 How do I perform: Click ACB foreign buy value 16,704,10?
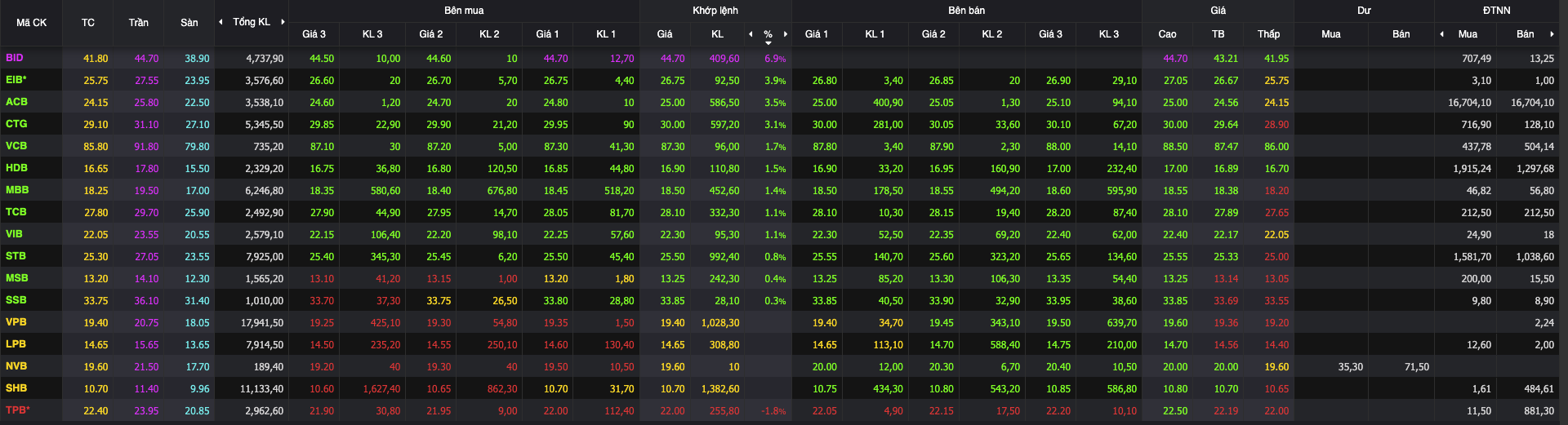pyautogui.click(x=1470, y=103)
